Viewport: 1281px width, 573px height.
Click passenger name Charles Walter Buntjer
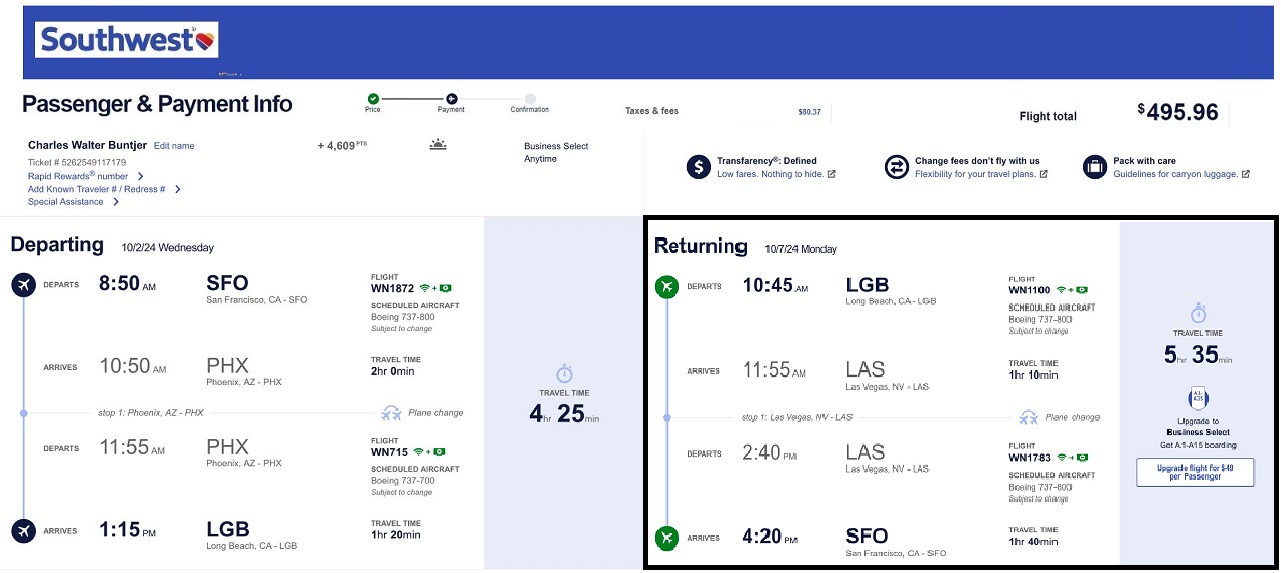click(x=87, y=145)
